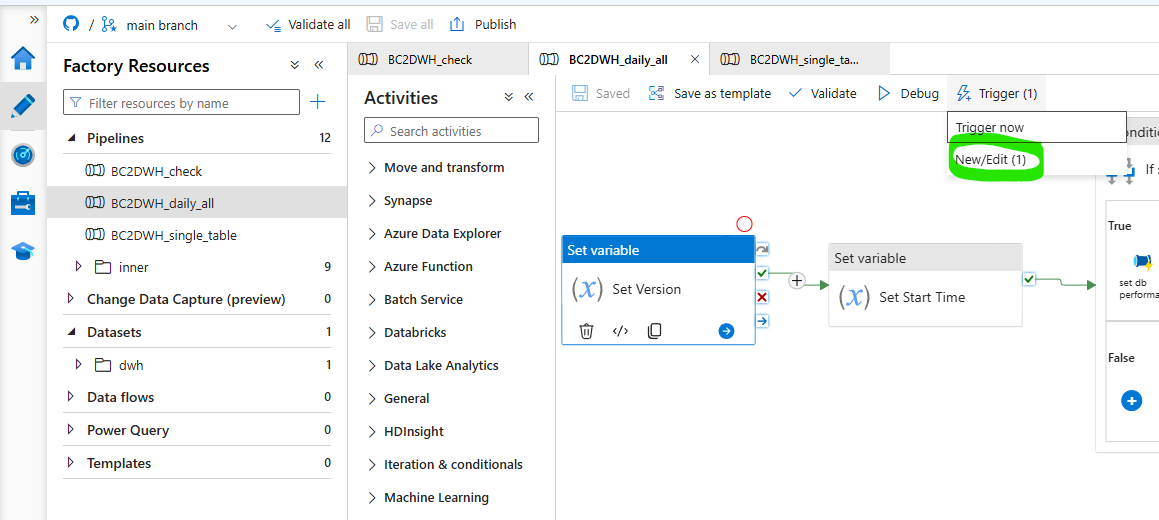This screenshot has height=520, width=1159.
Task: Delete the Set Version activity
Action: [x=586, y=331]
